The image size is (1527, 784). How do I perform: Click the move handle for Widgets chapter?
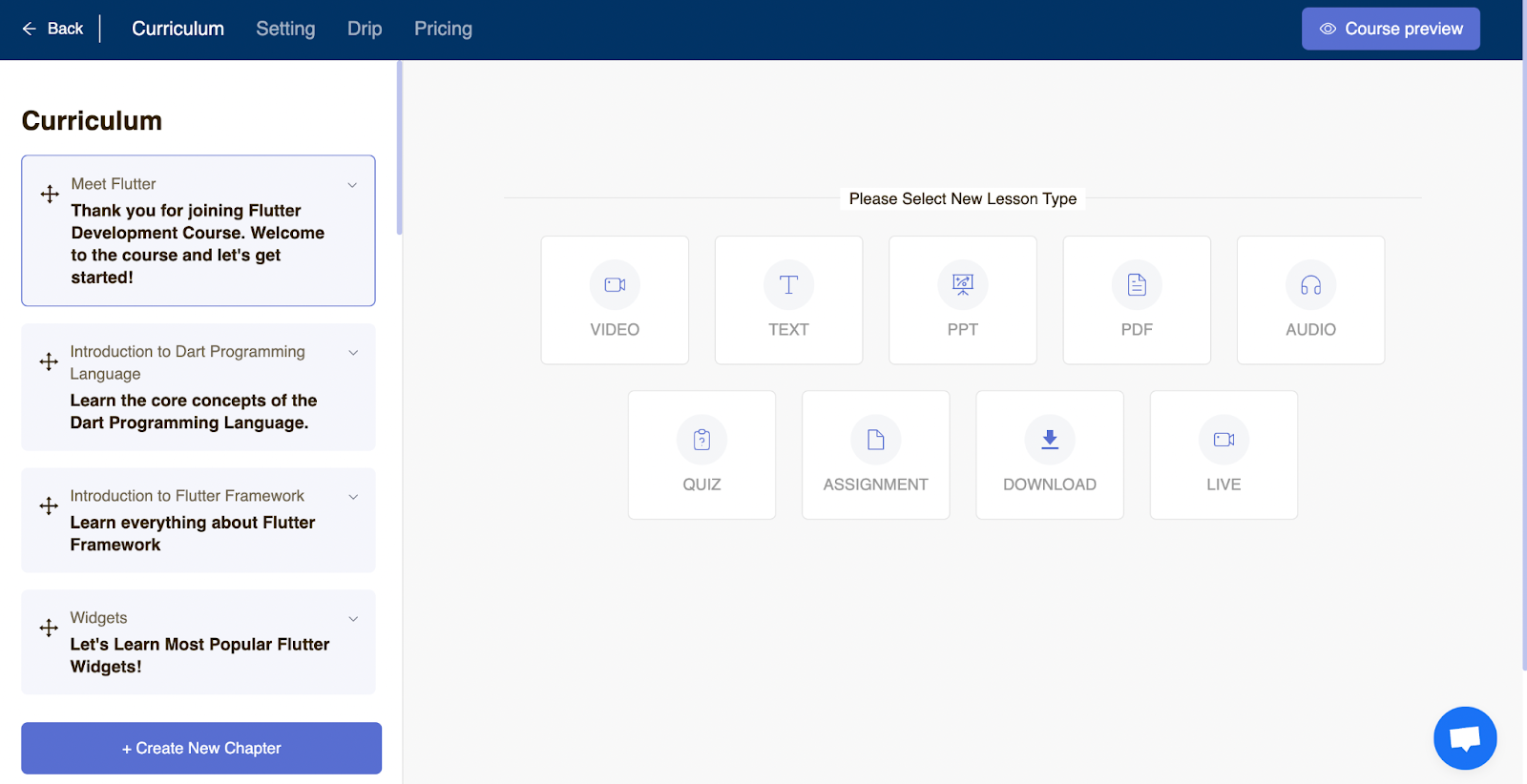[x=49, y=629]
